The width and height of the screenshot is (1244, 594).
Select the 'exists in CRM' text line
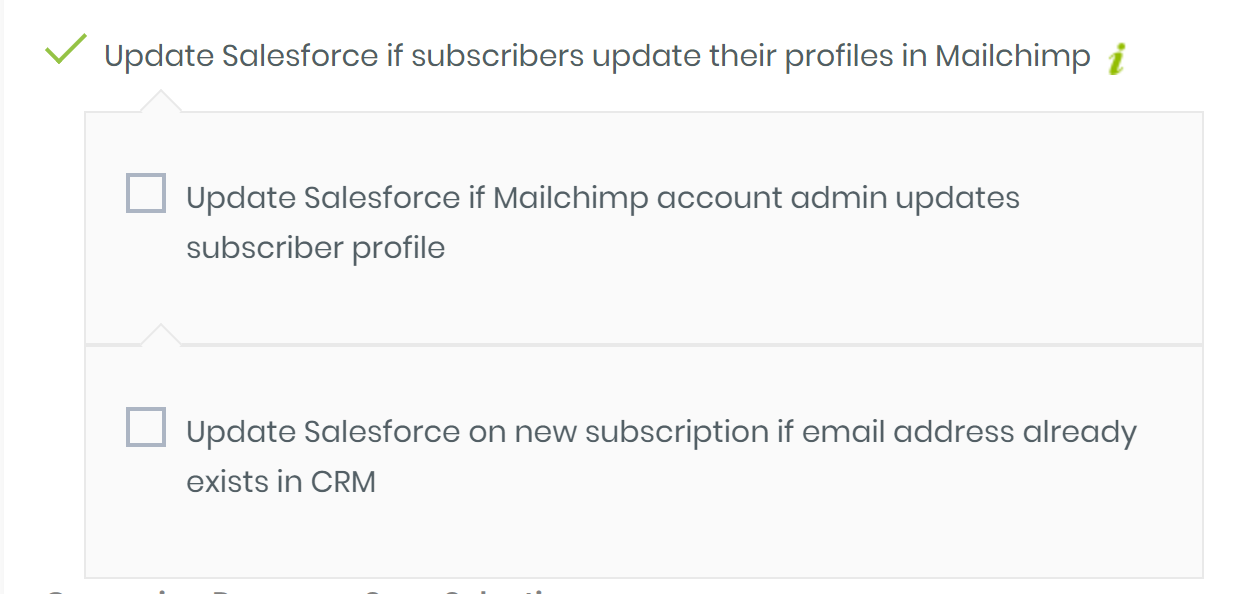click(281, 482)
